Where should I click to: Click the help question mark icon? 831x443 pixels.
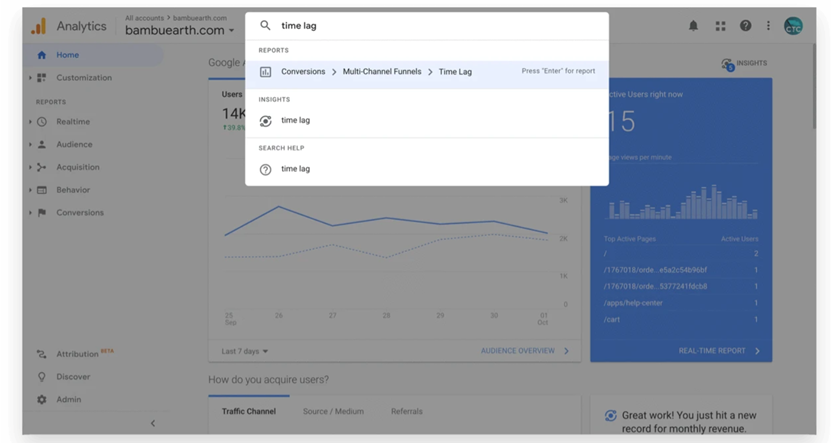coord(745,26)
